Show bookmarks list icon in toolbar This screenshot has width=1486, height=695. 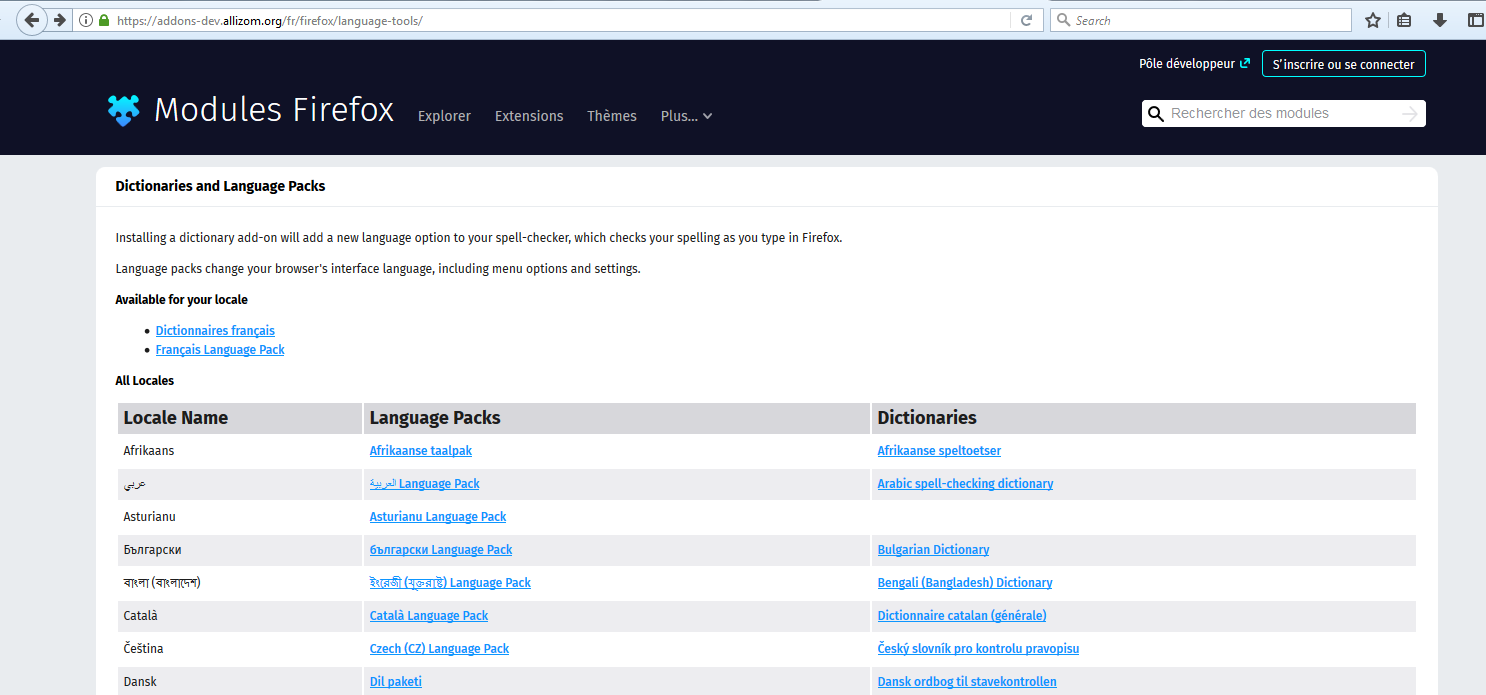[x=1404, y=20]
